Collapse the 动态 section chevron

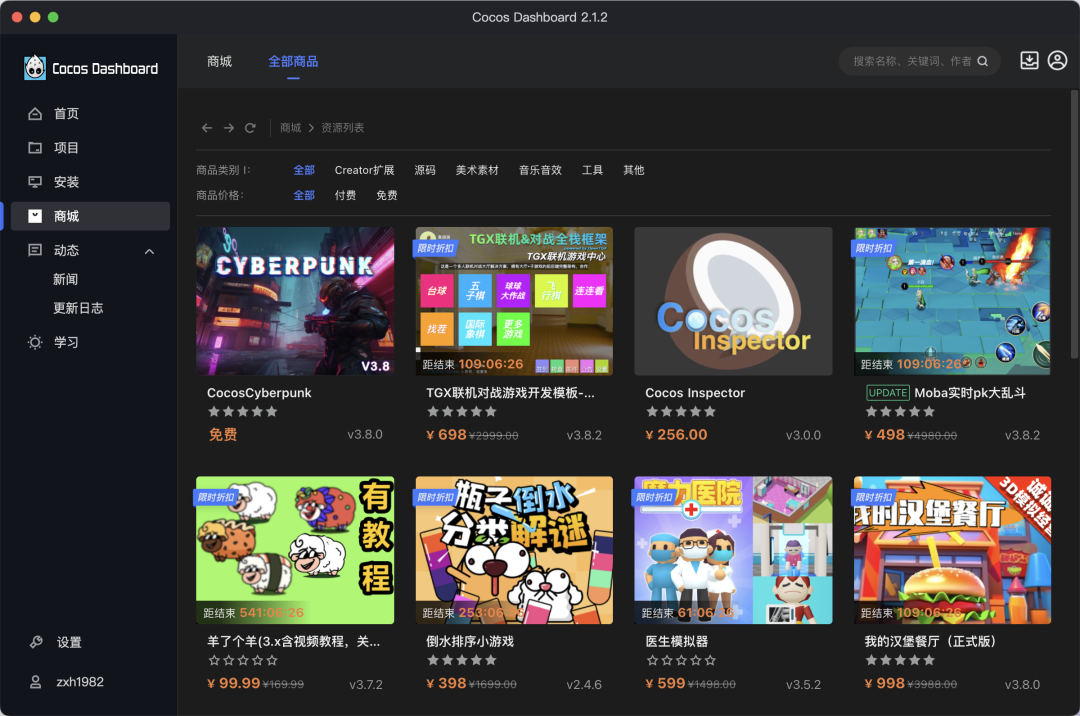point(149,251)
